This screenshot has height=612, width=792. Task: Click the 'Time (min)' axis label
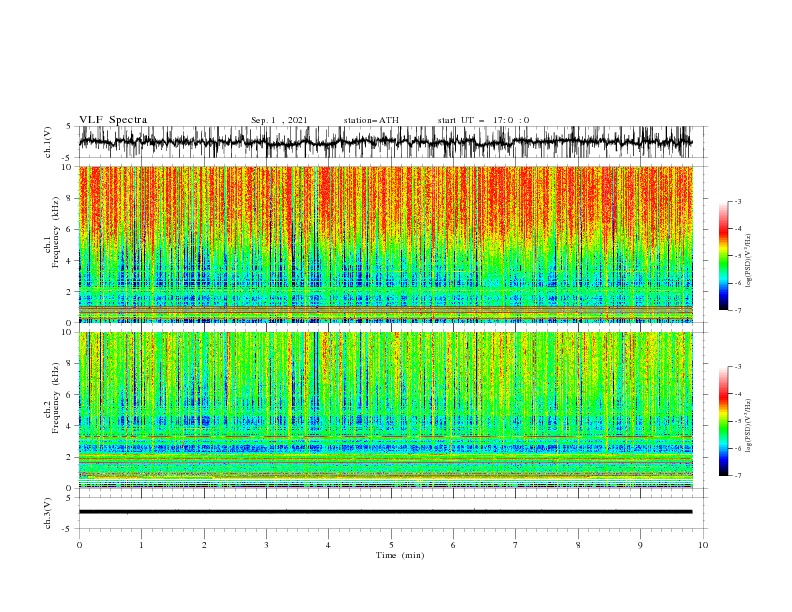tap(400, 555)
